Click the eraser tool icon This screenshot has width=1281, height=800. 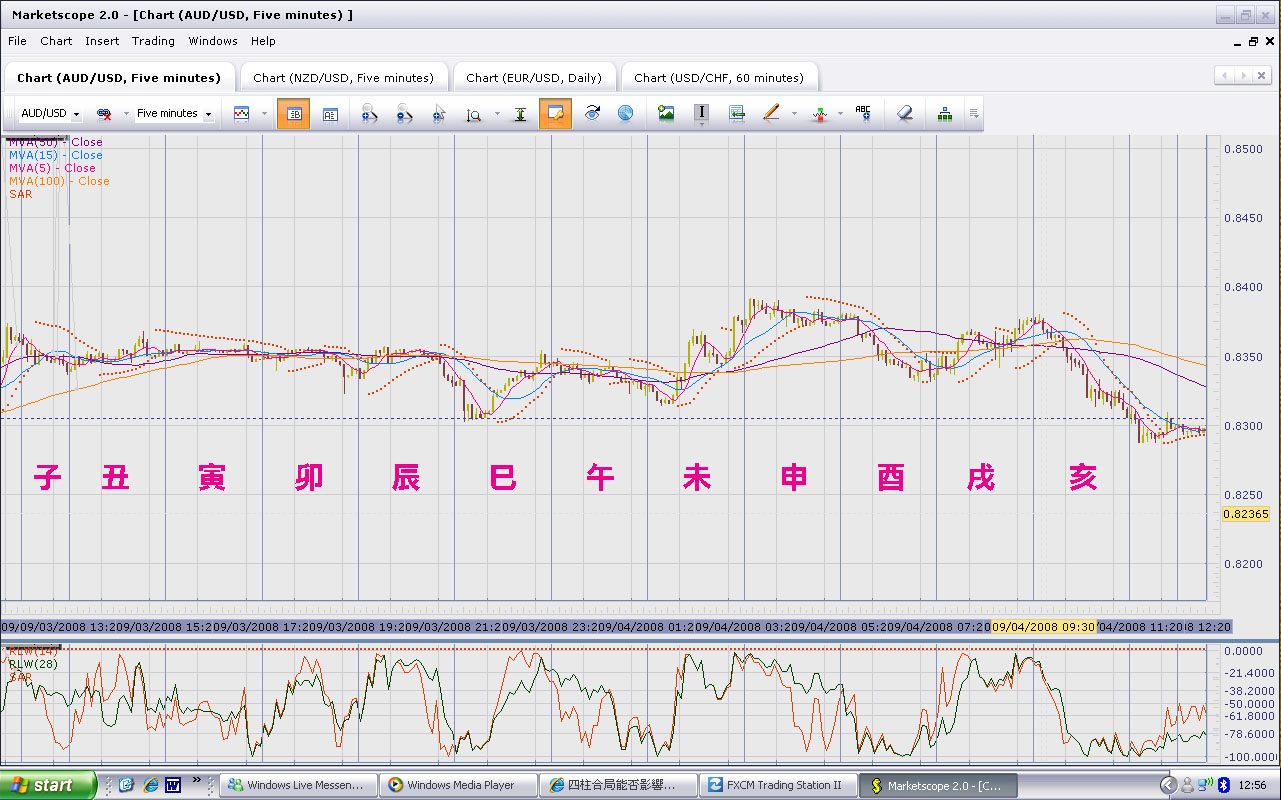(x=905, y=114)
